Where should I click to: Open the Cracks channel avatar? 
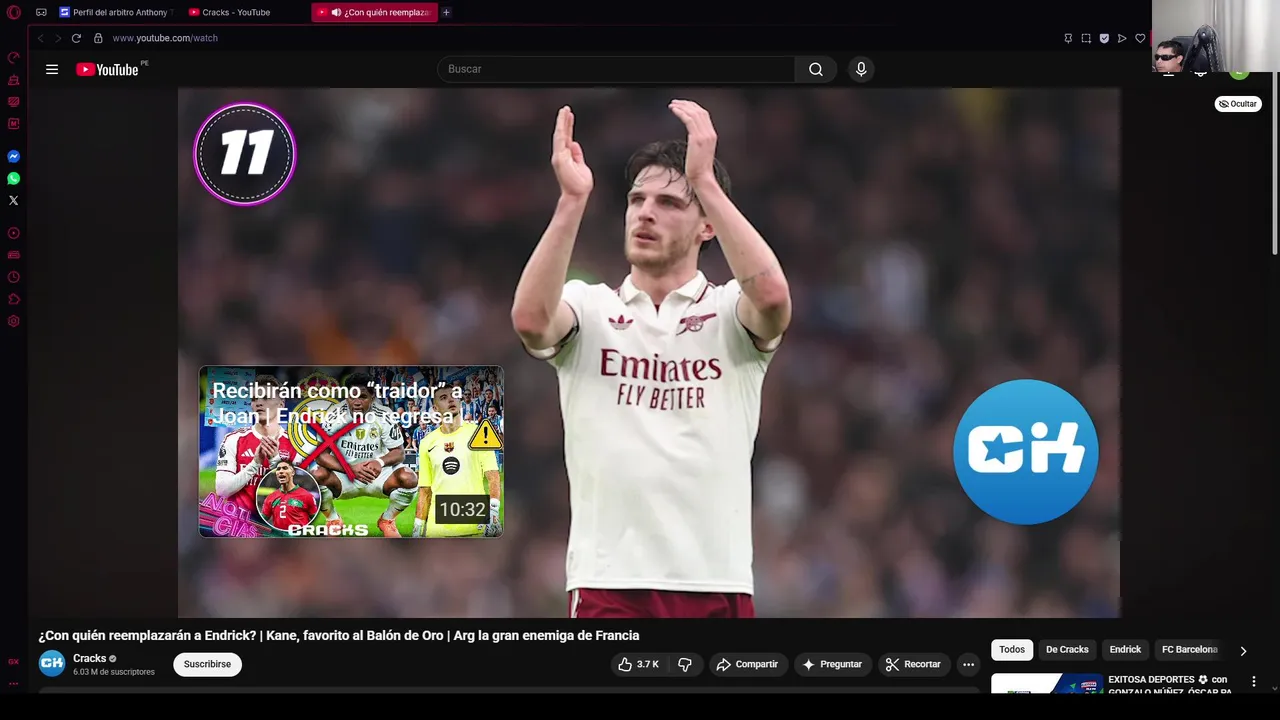tap(52, 663)
